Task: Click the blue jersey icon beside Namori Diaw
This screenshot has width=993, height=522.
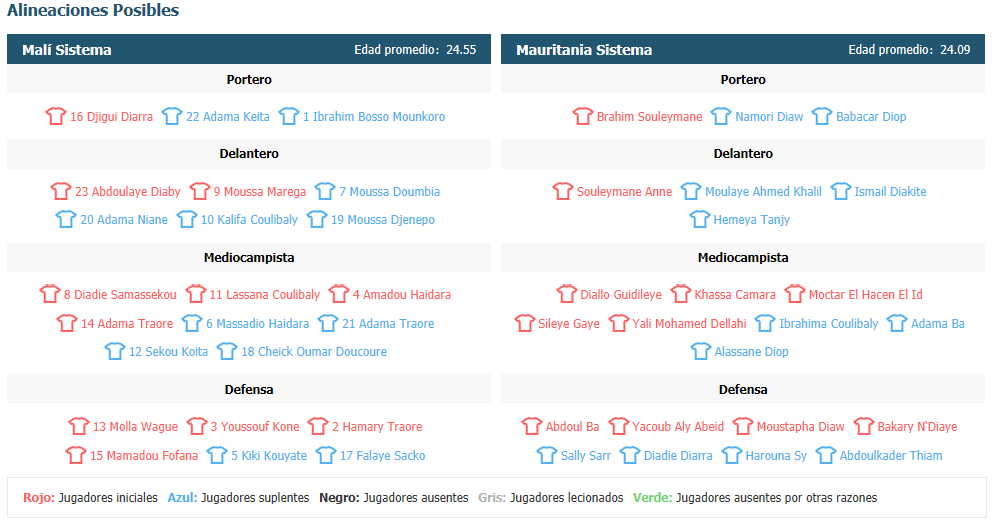Action: point(721,116)
